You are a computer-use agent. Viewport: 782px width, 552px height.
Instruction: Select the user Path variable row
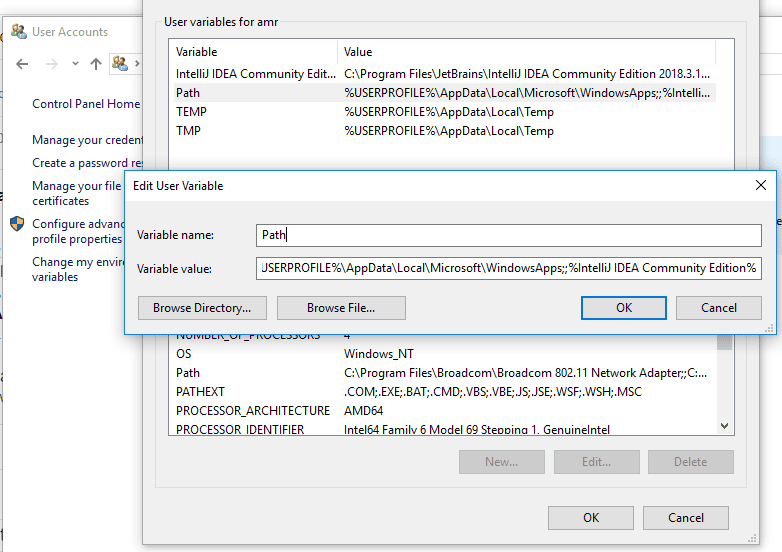[444, 93]
